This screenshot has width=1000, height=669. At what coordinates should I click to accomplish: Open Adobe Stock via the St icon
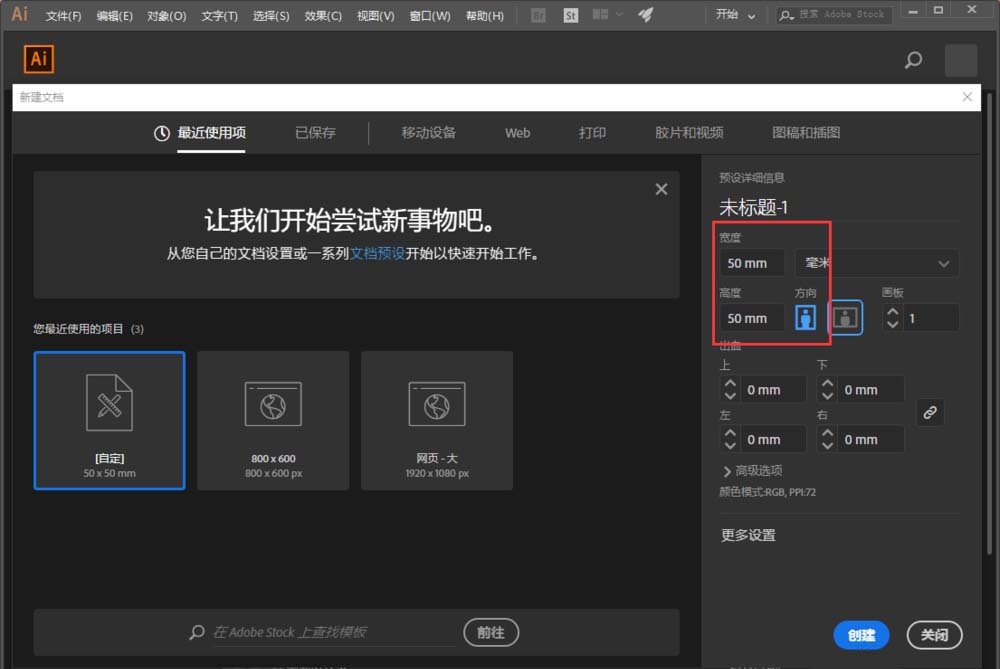[x=570, y=15]
